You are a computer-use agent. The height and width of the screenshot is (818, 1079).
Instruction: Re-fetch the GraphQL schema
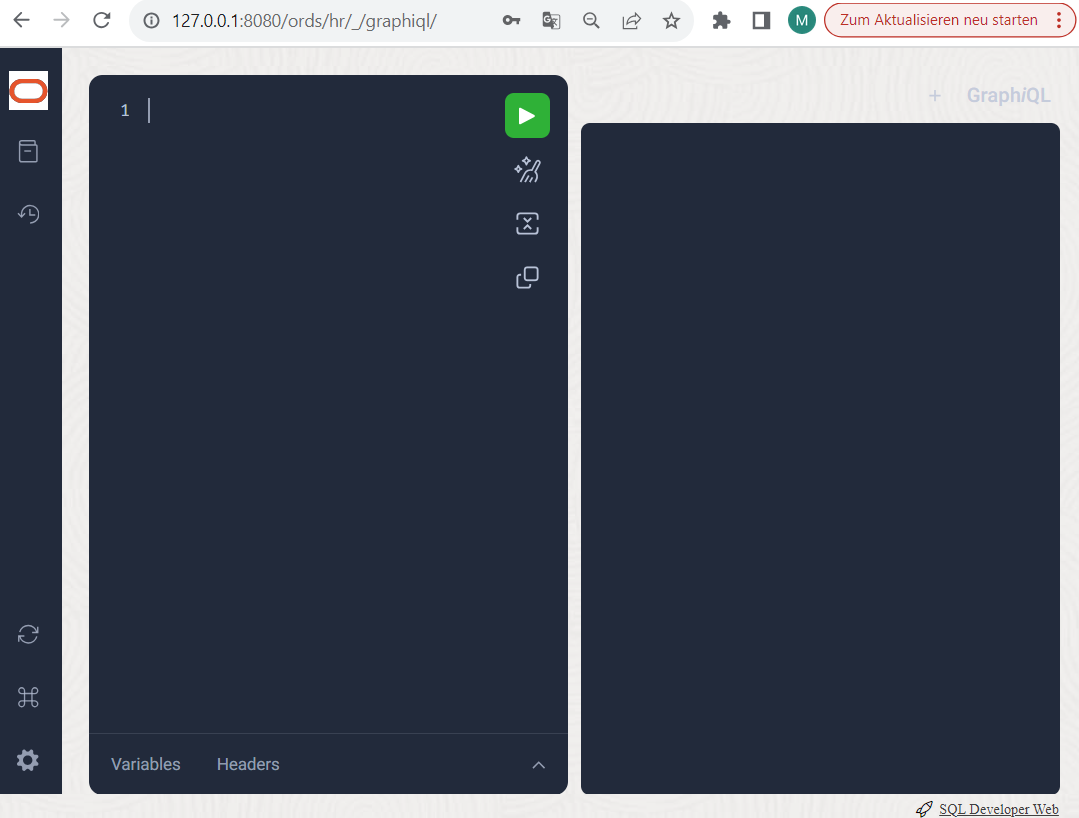point(28,634)
